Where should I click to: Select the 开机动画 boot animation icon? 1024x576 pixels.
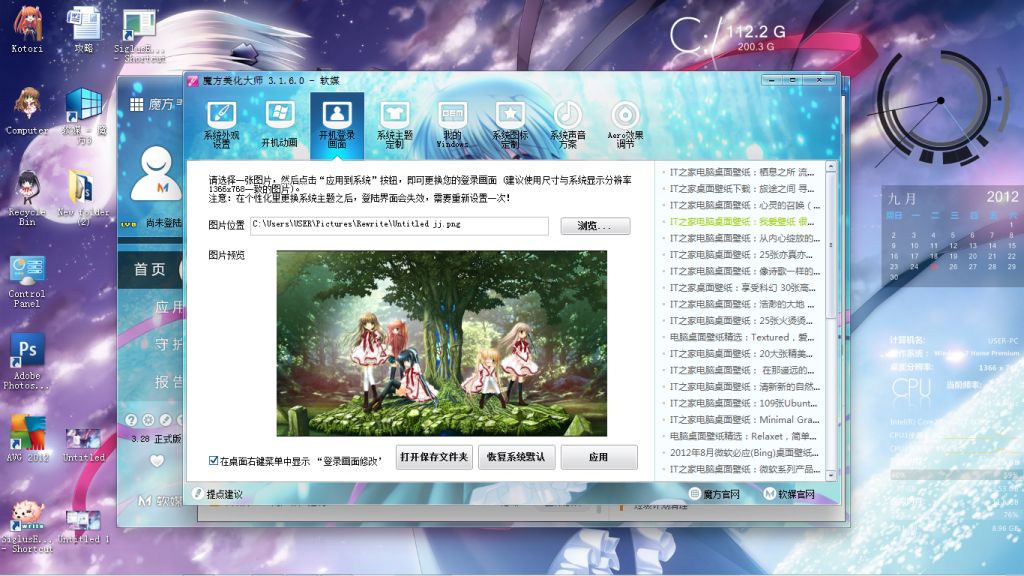click(x=279, y=120)
